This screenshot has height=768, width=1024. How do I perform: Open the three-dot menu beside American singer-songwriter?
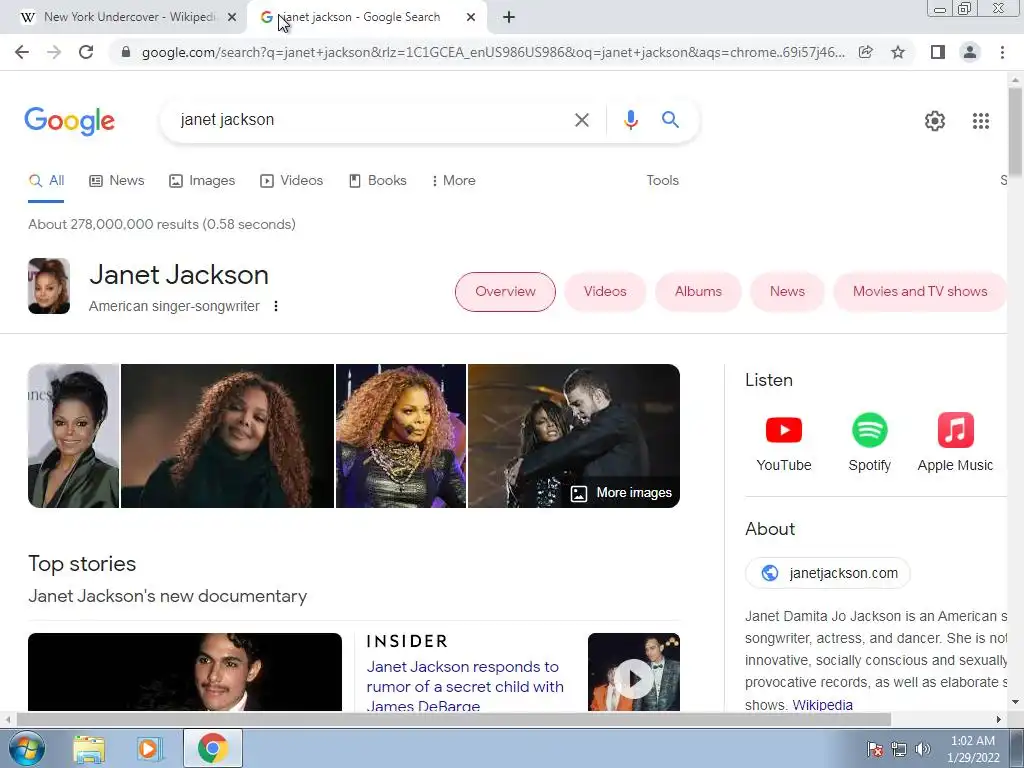coord(276,306)
